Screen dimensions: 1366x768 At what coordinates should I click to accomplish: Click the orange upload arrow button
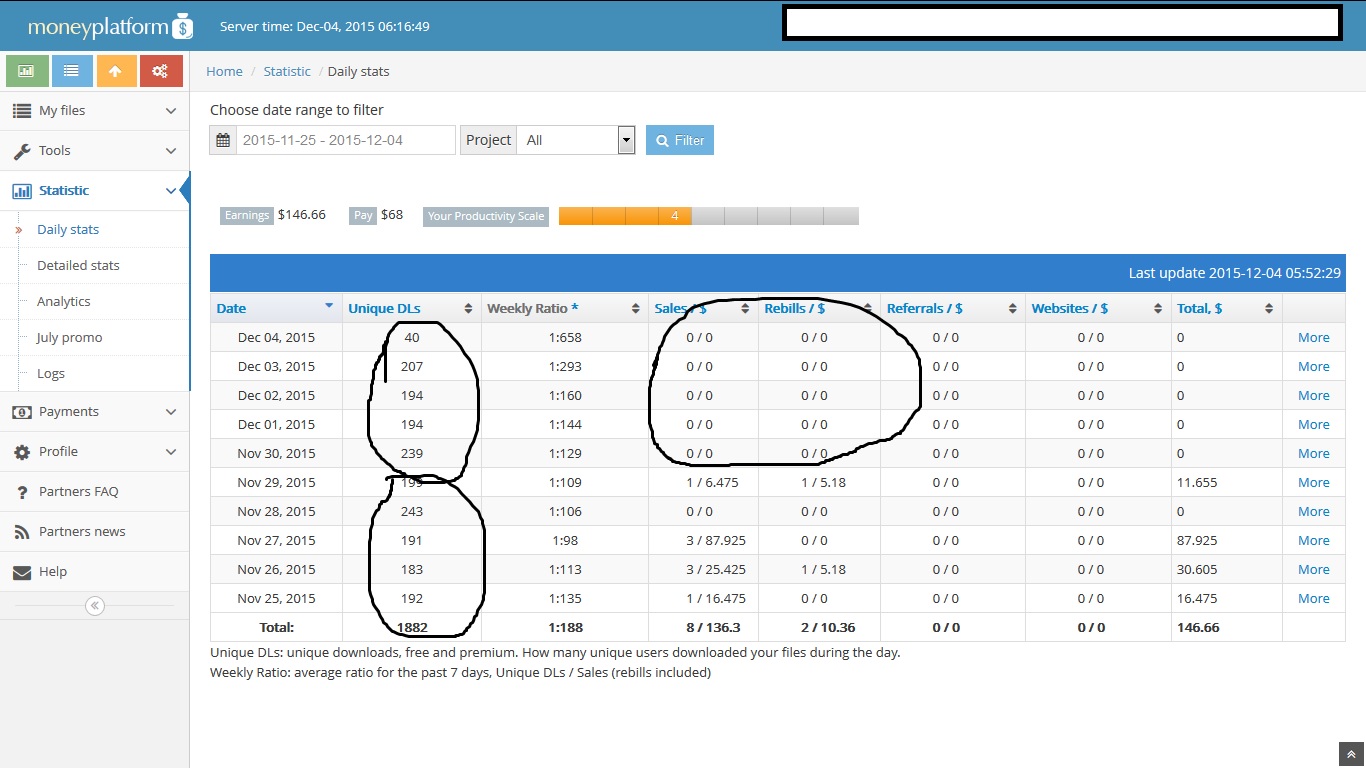[x=116, y=71]
